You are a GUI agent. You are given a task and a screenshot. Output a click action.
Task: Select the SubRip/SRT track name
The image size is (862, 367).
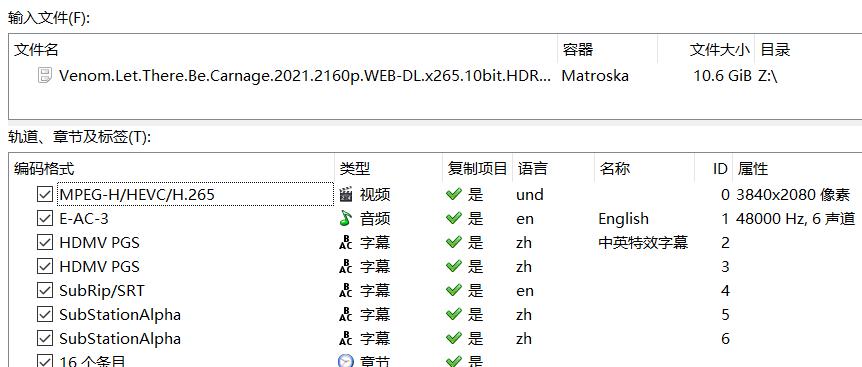[102, 291]
